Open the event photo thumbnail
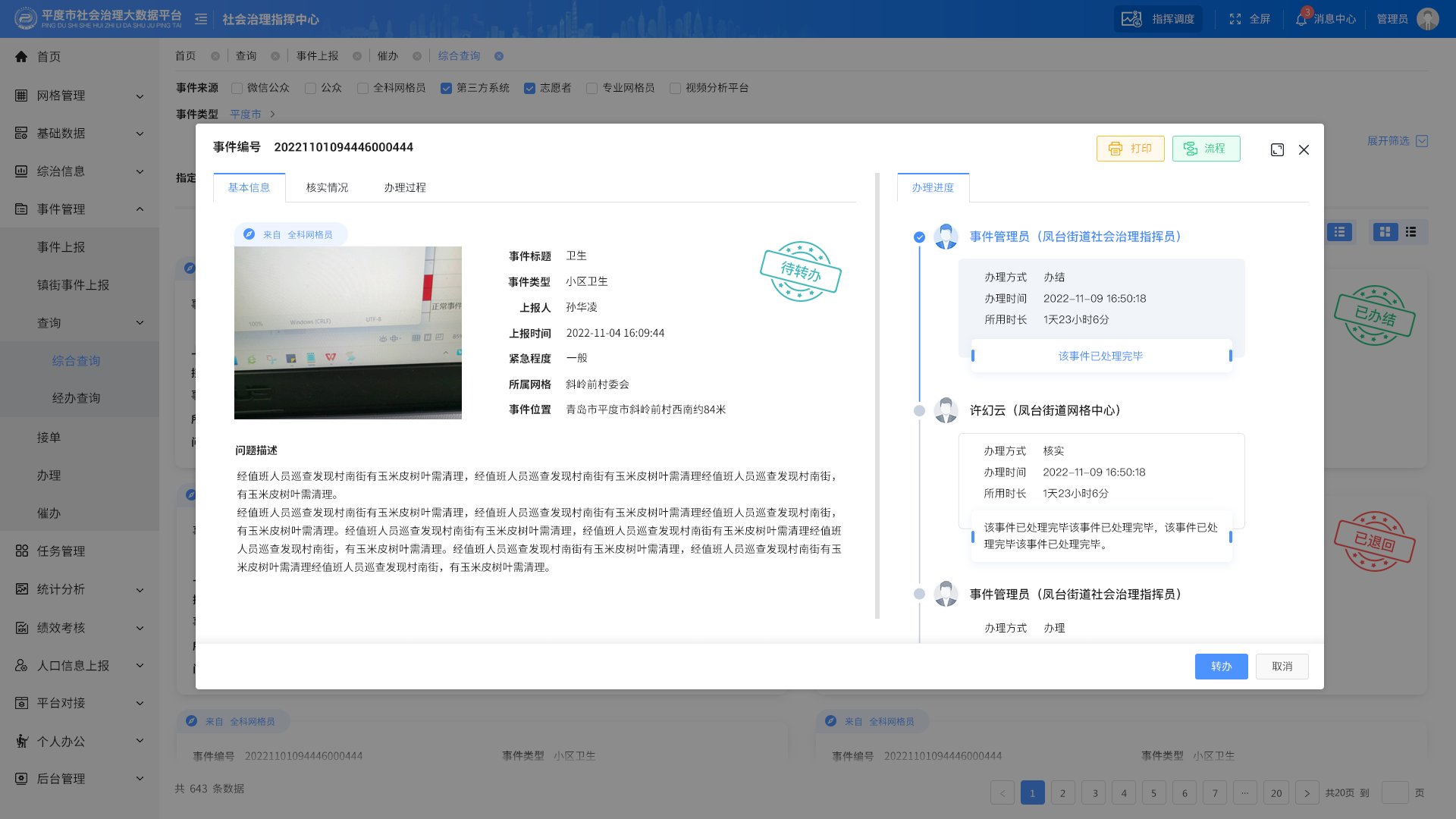 pyautogui.click(x=347, y=333)
